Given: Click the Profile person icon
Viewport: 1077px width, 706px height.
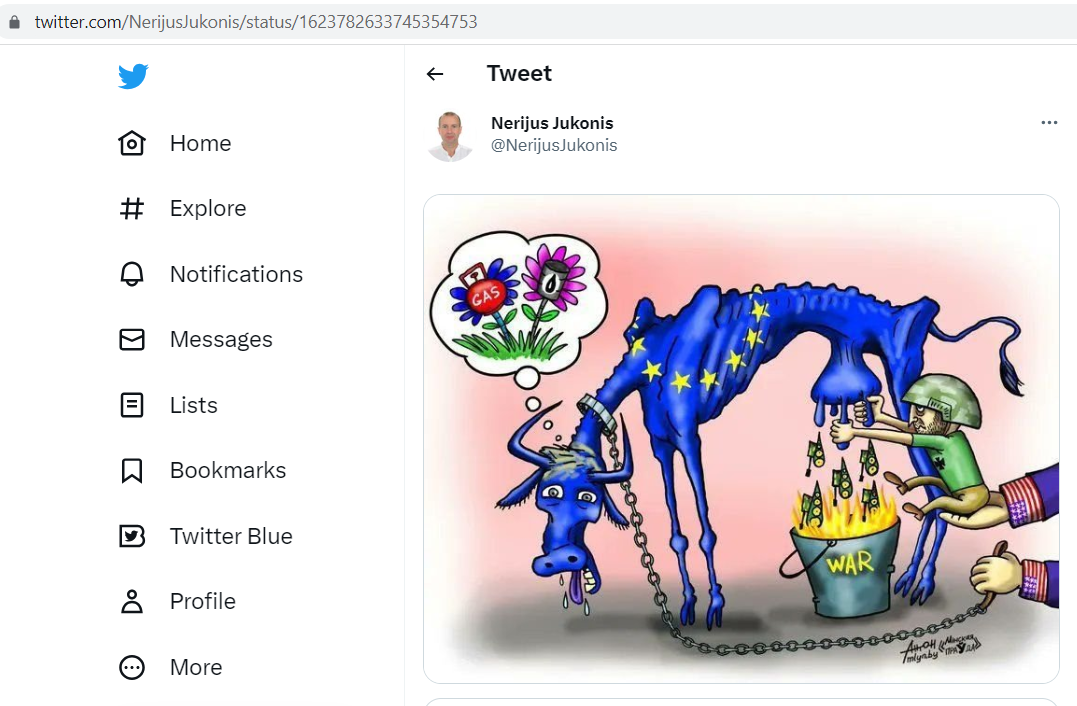Looking at the screenshot, I should [132, 601].
